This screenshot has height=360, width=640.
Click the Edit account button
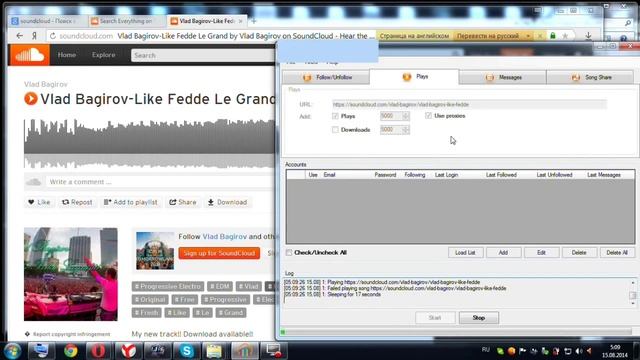point(541,253)
